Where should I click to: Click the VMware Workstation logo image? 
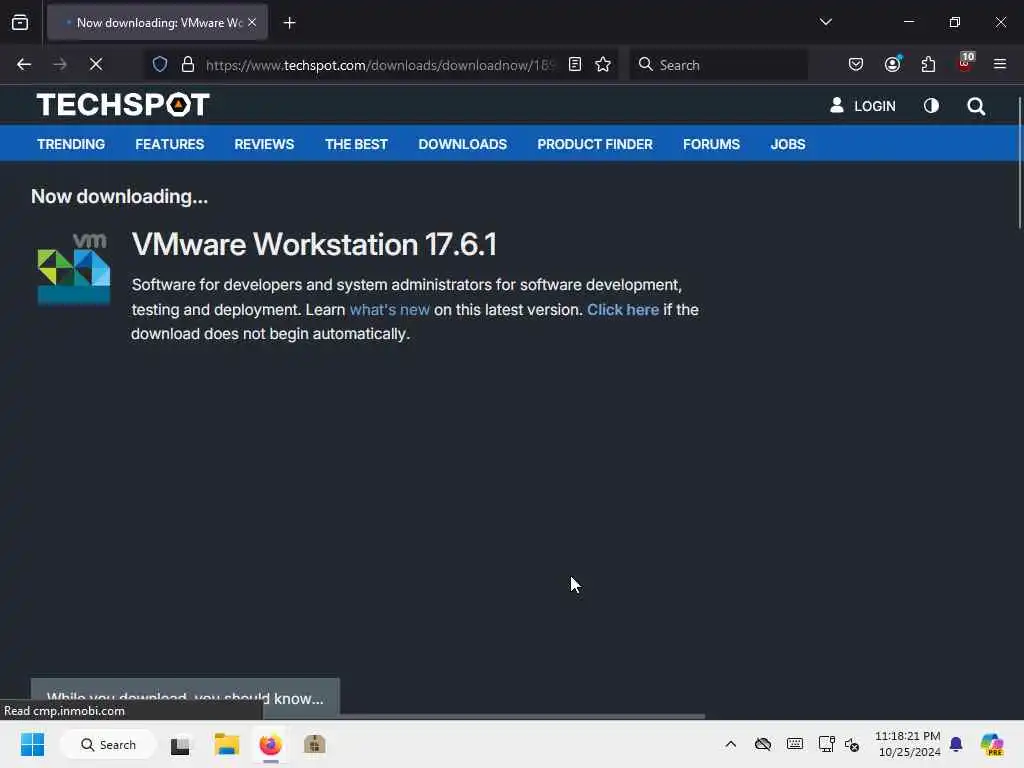click(74, 268)
